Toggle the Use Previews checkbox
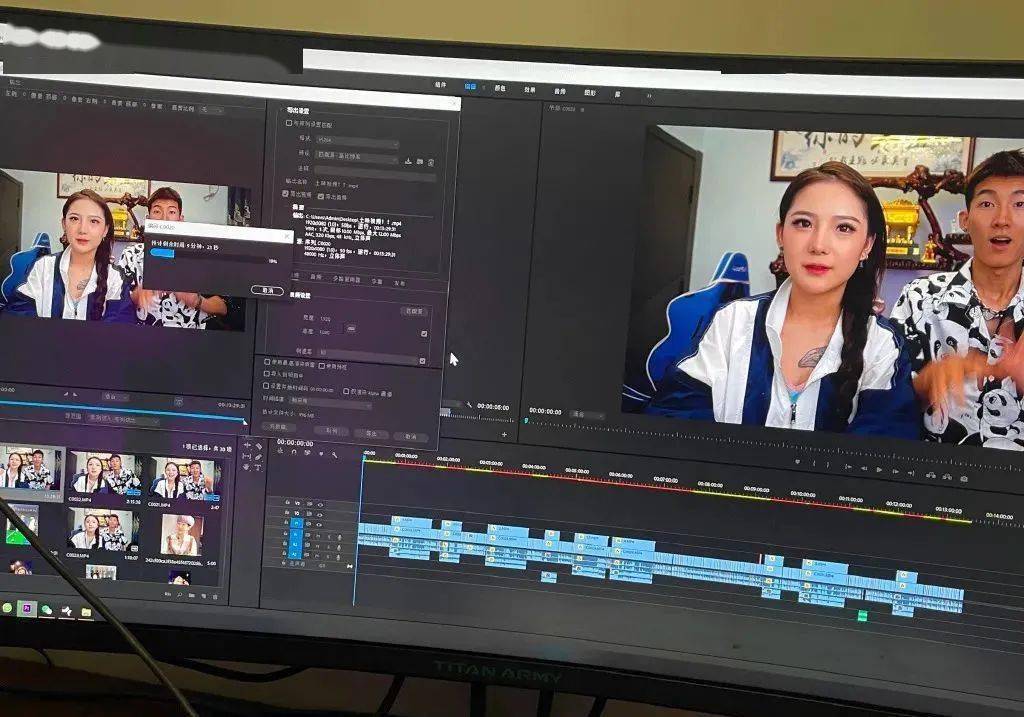The width and height of the screenshot is (1024, 717). point(321,366)
